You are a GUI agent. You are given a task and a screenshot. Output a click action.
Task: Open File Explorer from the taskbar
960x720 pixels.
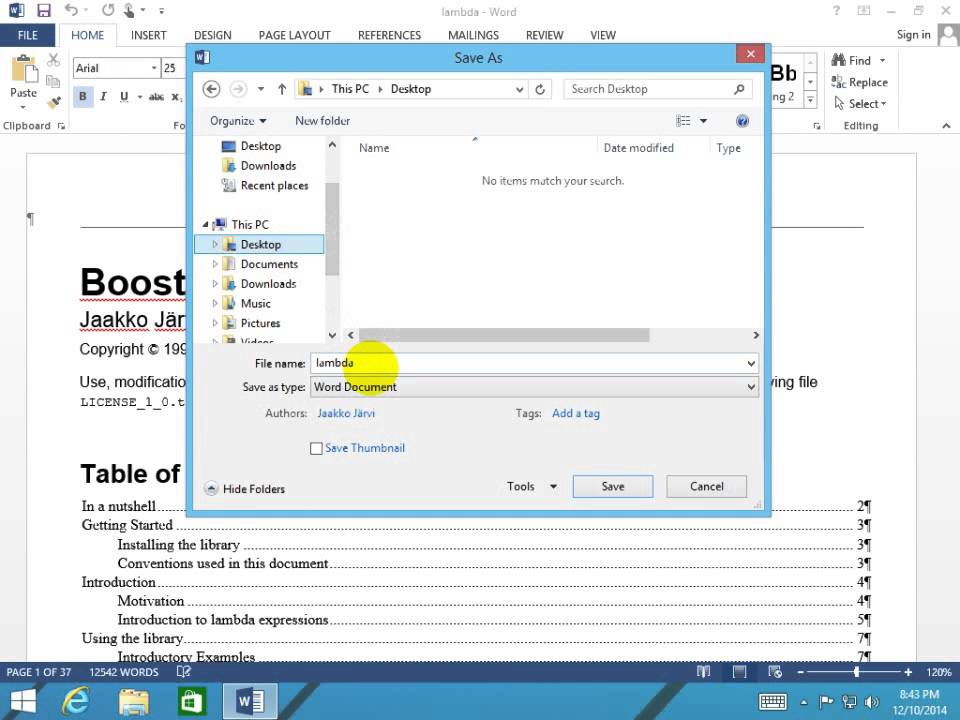coord(134,701)
